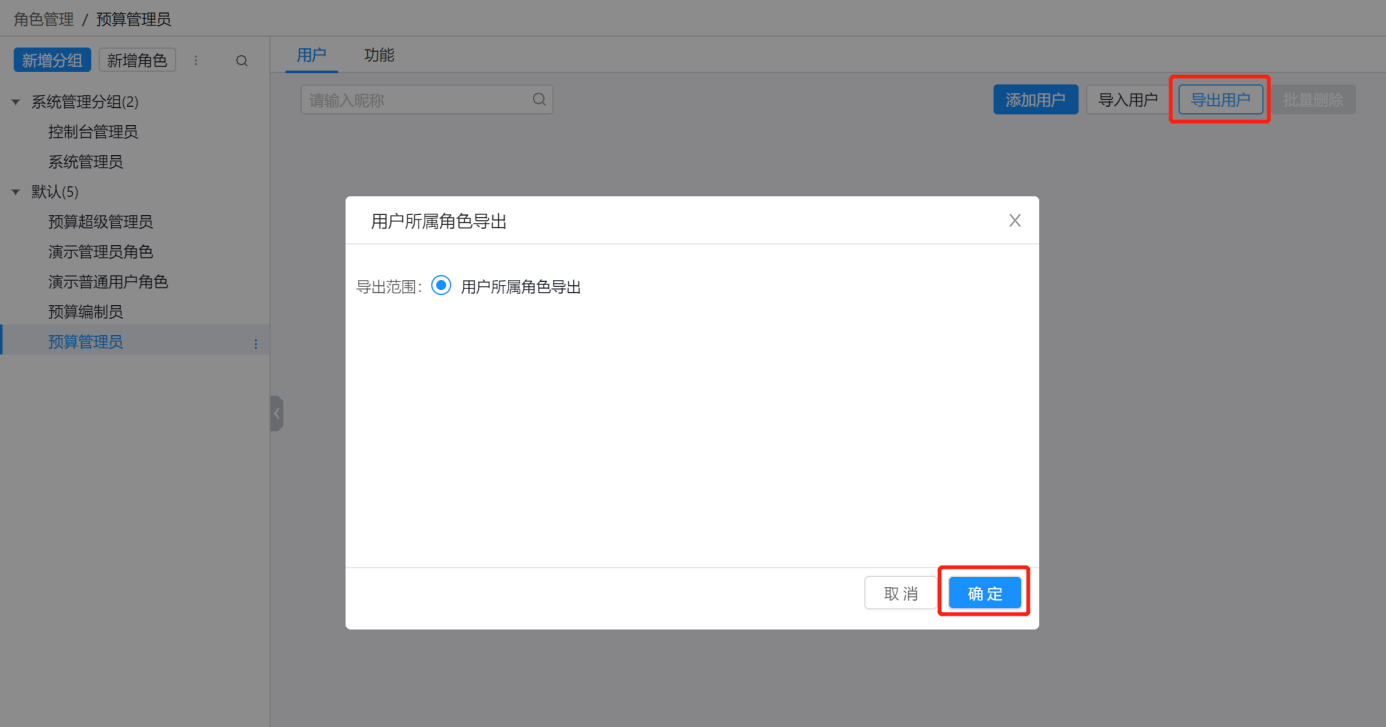Screen dimensions: 1386x727
Task: Click the 导出用户 button
Action: coord(1220,100)
